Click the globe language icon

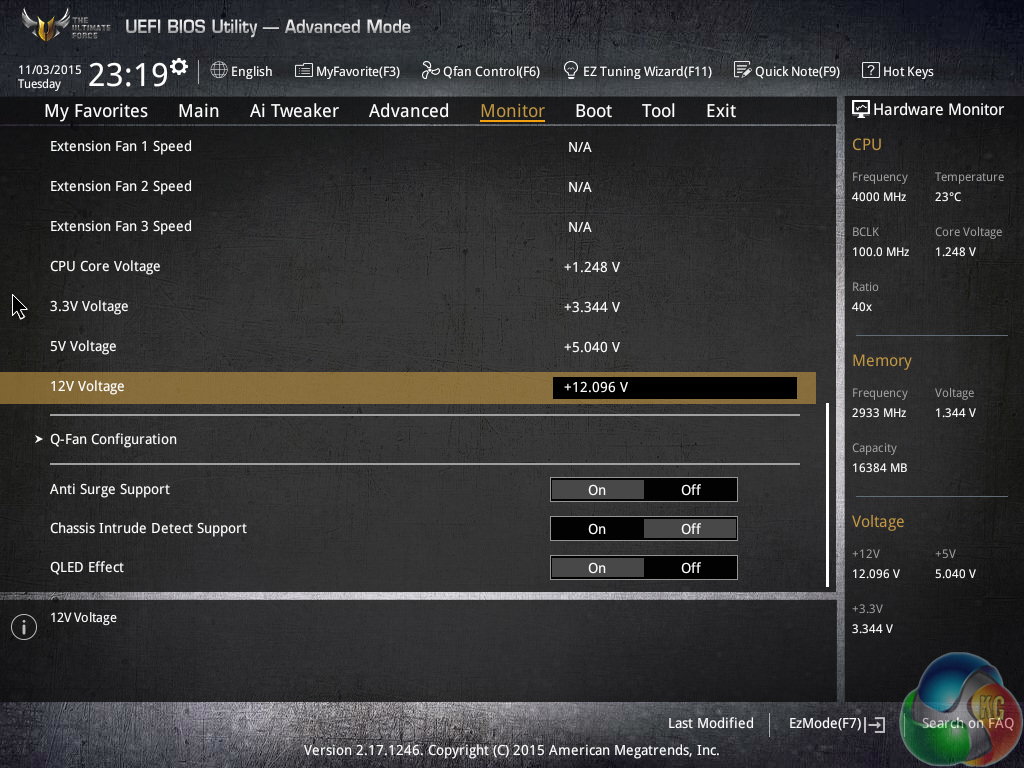219,71
